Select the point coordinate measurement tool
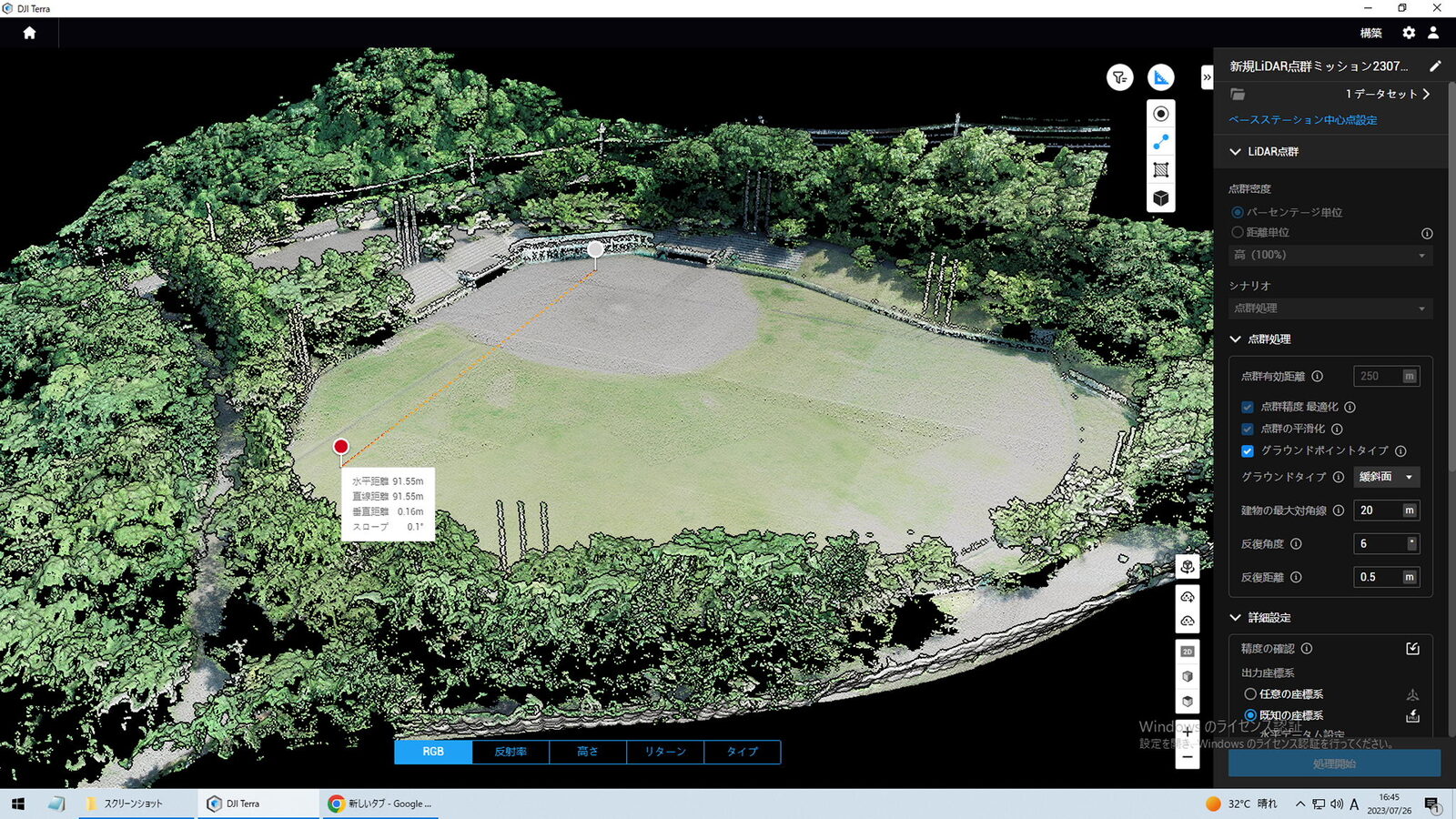1456x819 pixels. tap(1160, 114)
